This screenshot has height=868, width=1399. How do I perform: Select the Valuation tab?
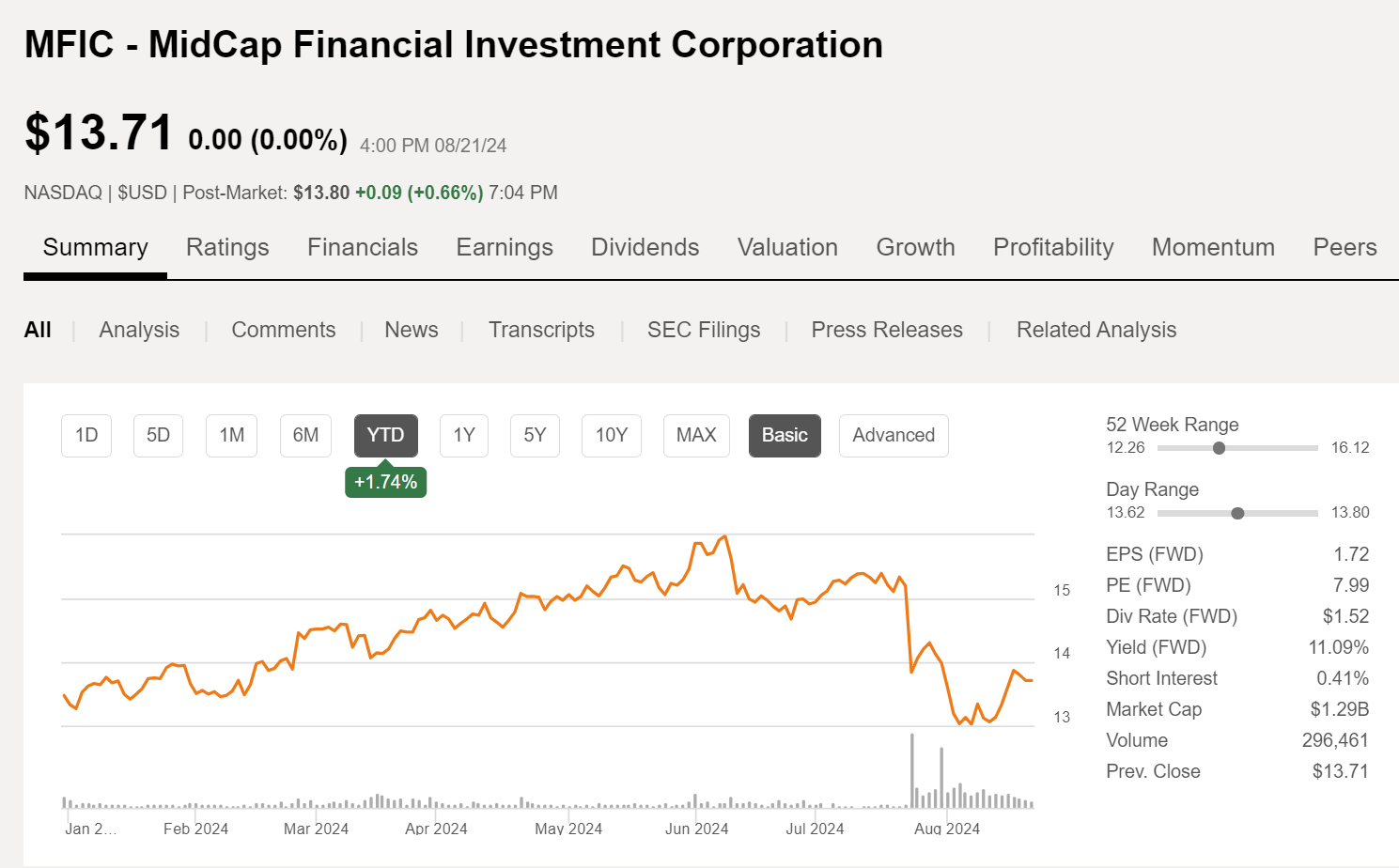(x=787, y=247)
